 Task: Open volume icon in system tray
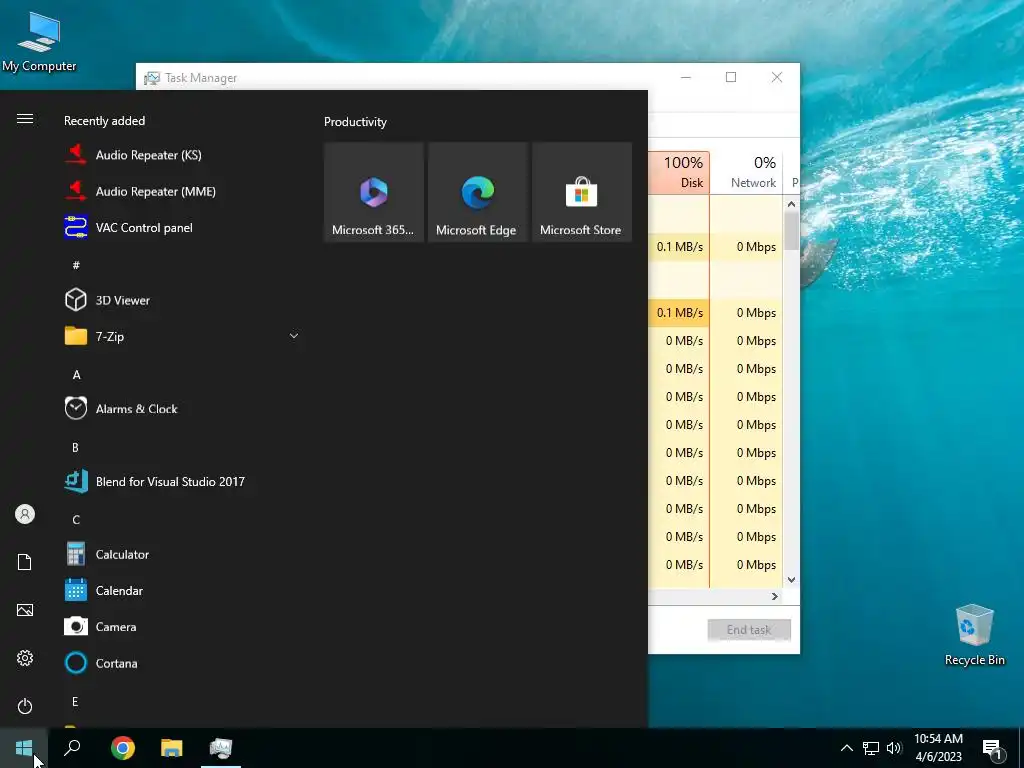pyautogui.click(x=893, y=748)
